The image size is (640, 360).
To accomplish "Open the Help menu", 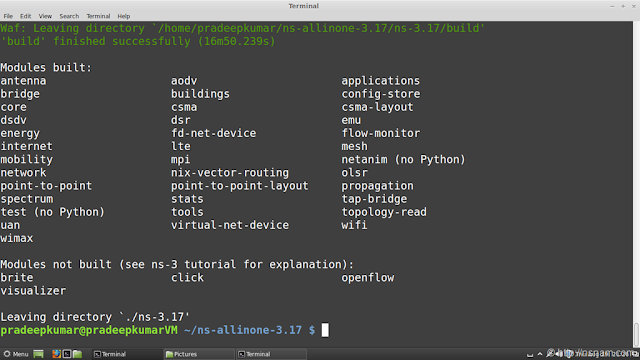I will pyautogui.click(x=124, y=16).
